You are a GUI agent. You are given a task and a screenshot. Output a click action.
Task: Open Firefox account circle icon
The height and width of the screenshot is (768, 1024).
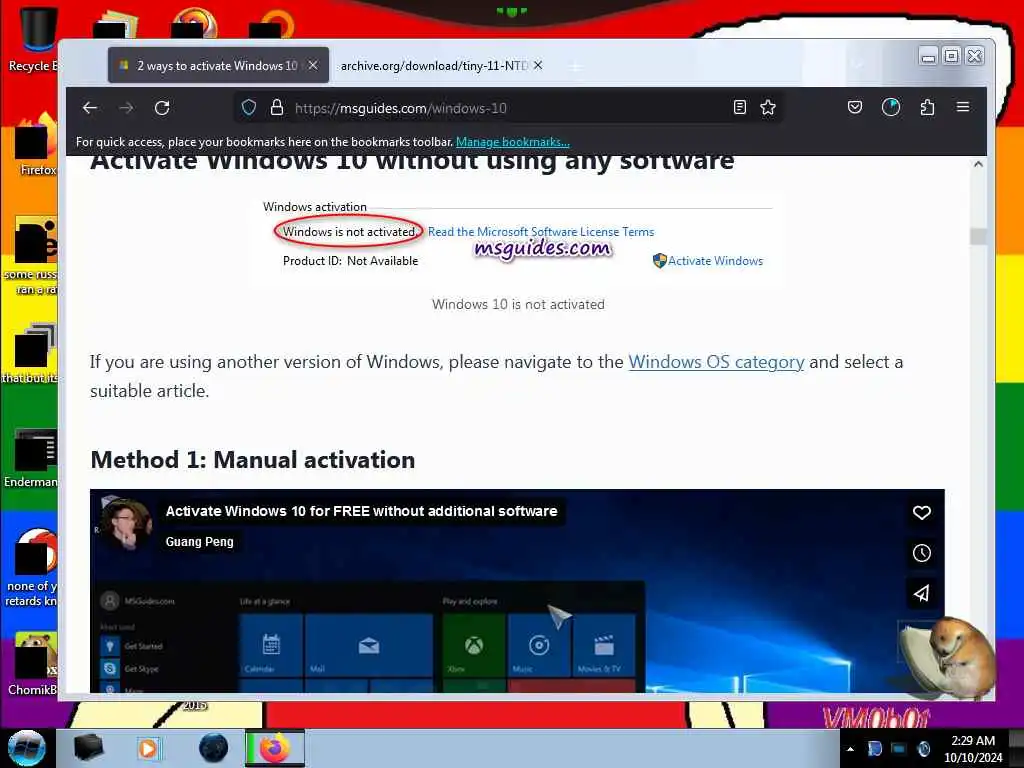[x=891, y=107]
